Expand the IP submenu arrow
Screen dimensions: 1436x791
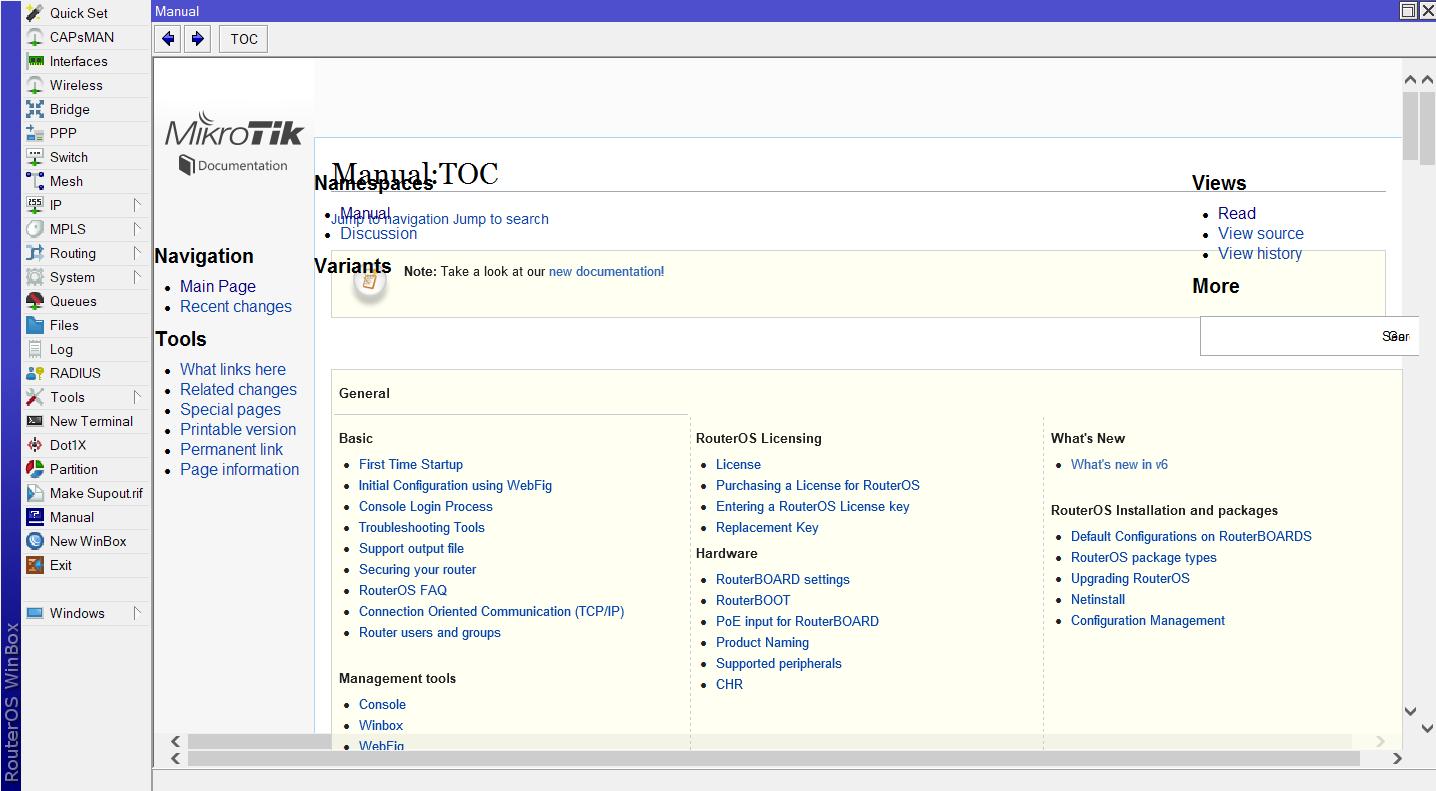click(137, 205)
